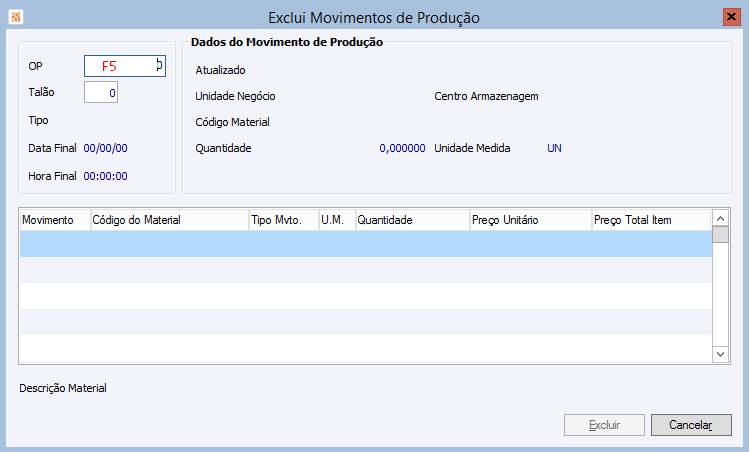The image size is (749, 452).
Task: Close the Exclui Movimentos de Produção window
Action: click(731, 17)
